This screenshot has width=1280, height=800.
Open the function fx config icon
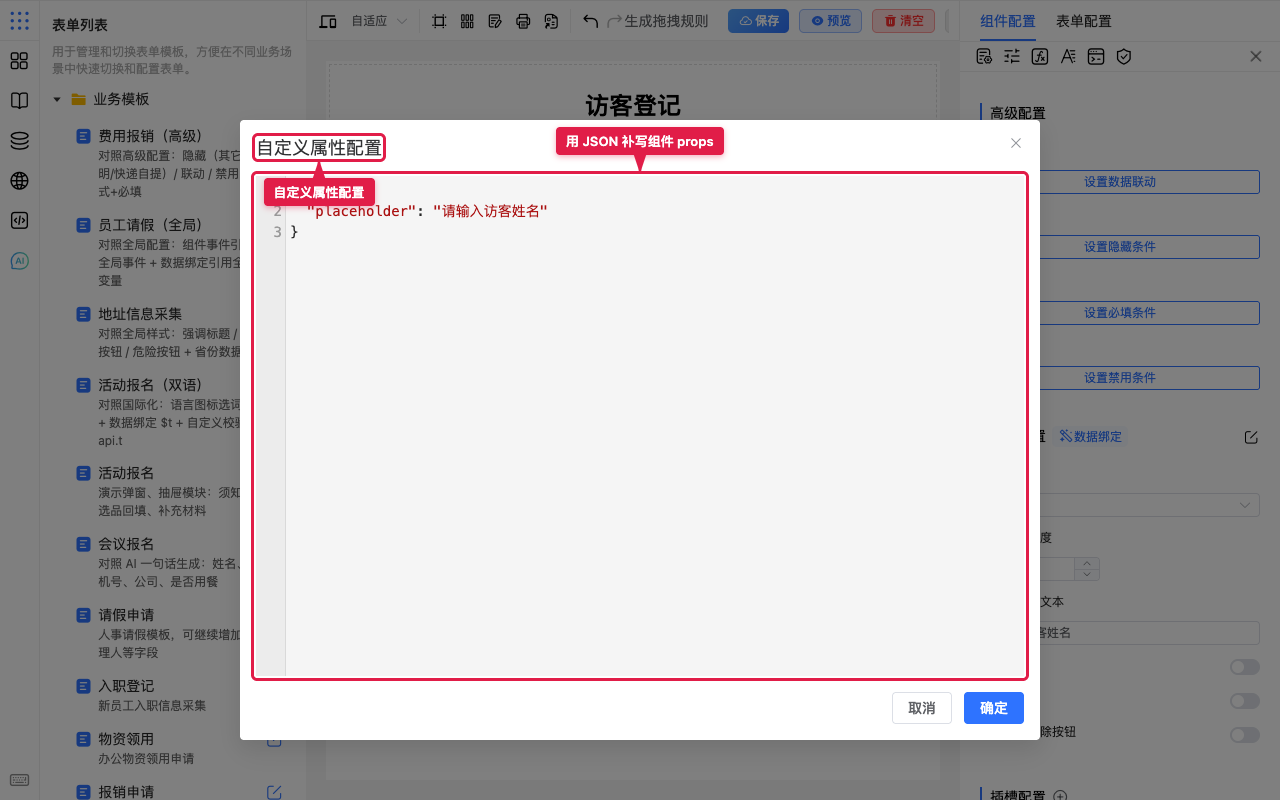pos(1040,56)
